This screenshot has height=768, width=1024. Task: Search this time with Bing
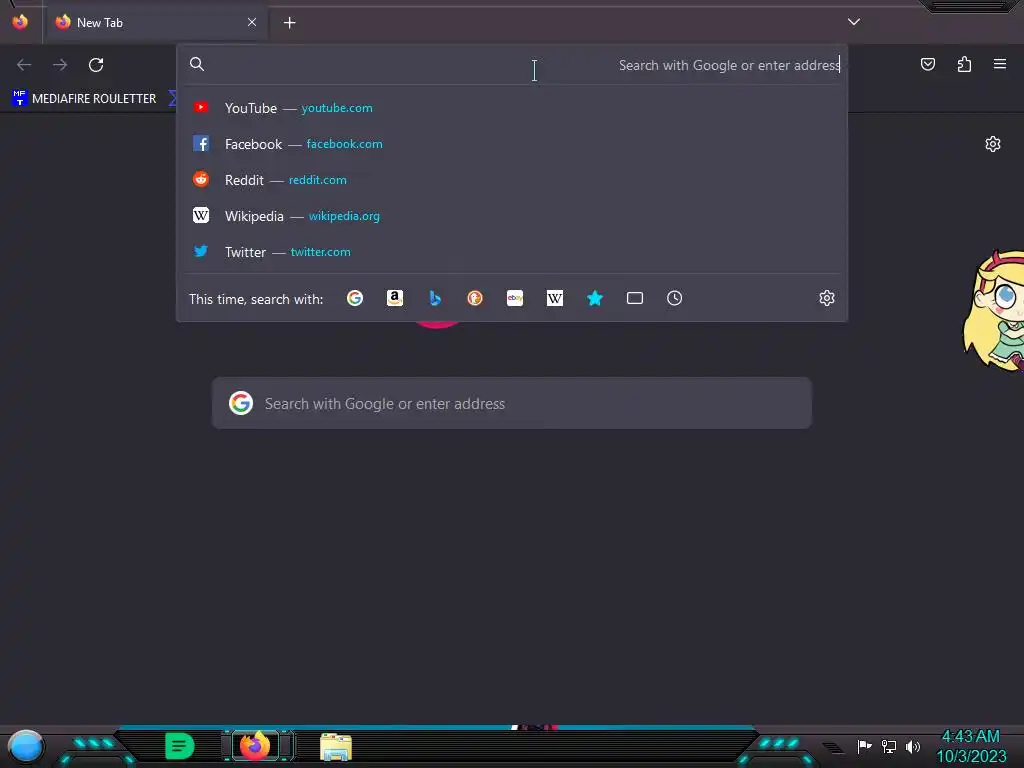[x=435, y=298]
